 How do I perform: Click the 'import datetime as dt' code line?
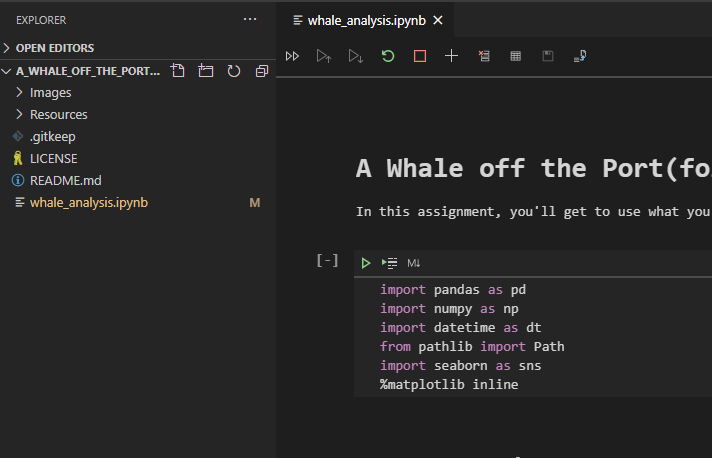coord(460,328)
